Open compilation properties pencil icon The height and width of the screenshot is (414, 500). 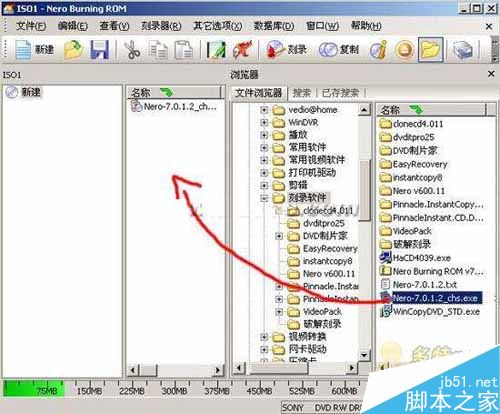(x=216, y=50)
